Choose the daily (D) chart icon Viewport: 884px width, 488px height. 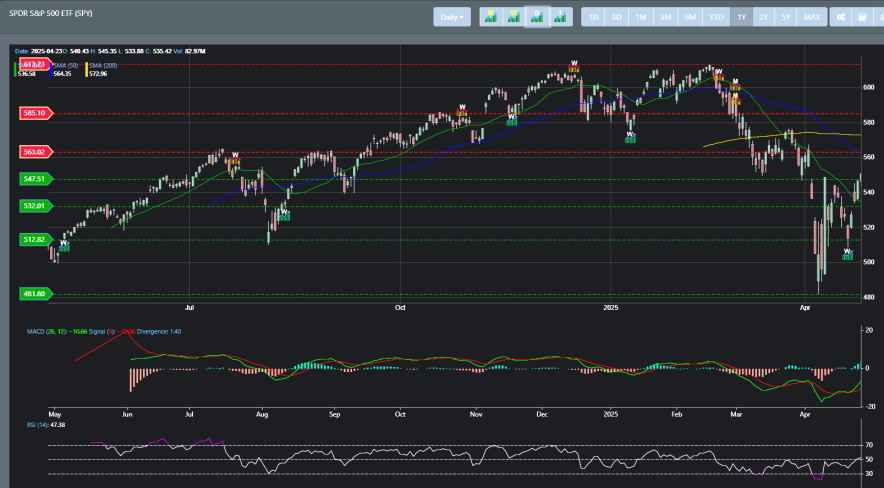tap(537, 17)
